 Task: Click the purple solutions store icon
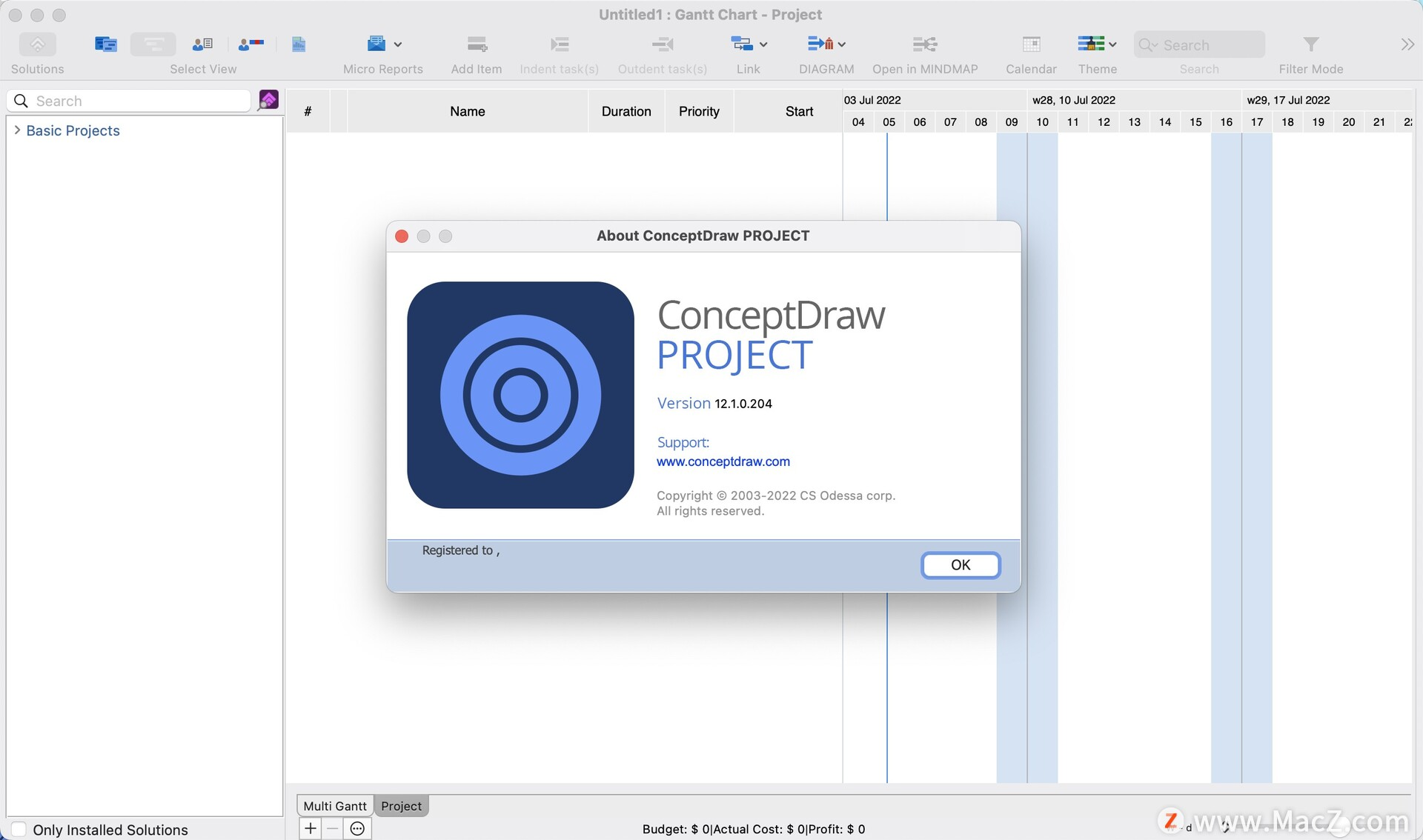pyautogui.click(x=268, y=100)
